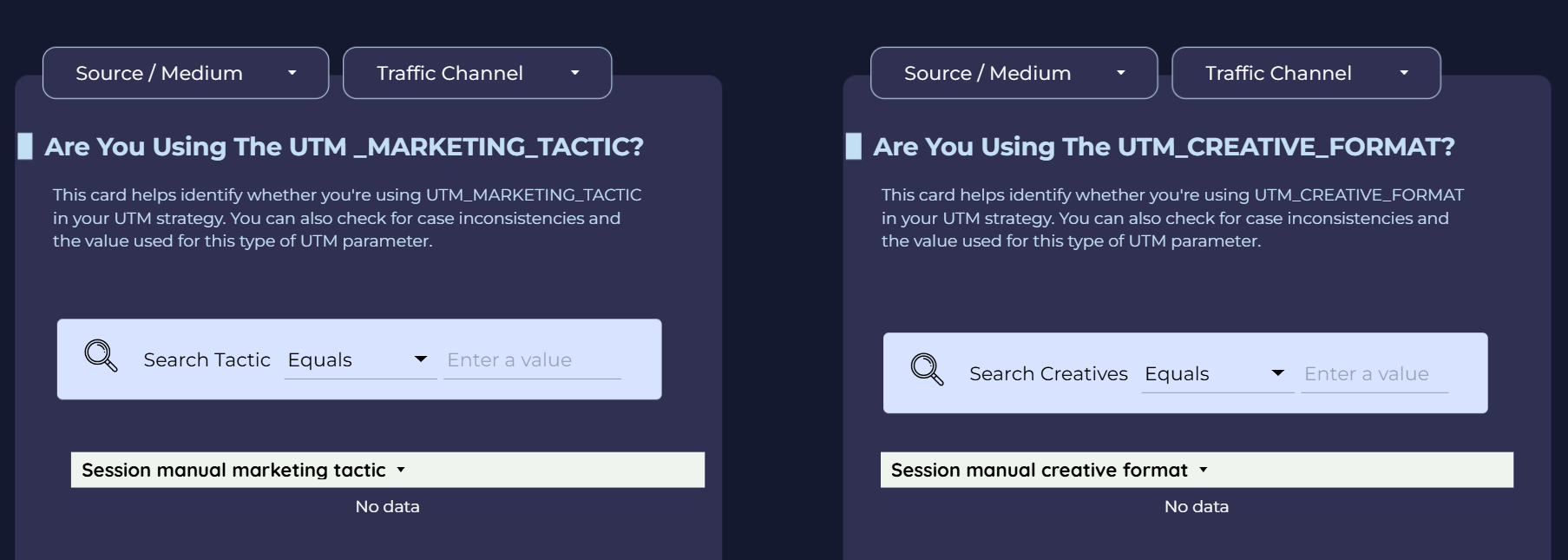Click the Search Tactic label text

(207, 359)
